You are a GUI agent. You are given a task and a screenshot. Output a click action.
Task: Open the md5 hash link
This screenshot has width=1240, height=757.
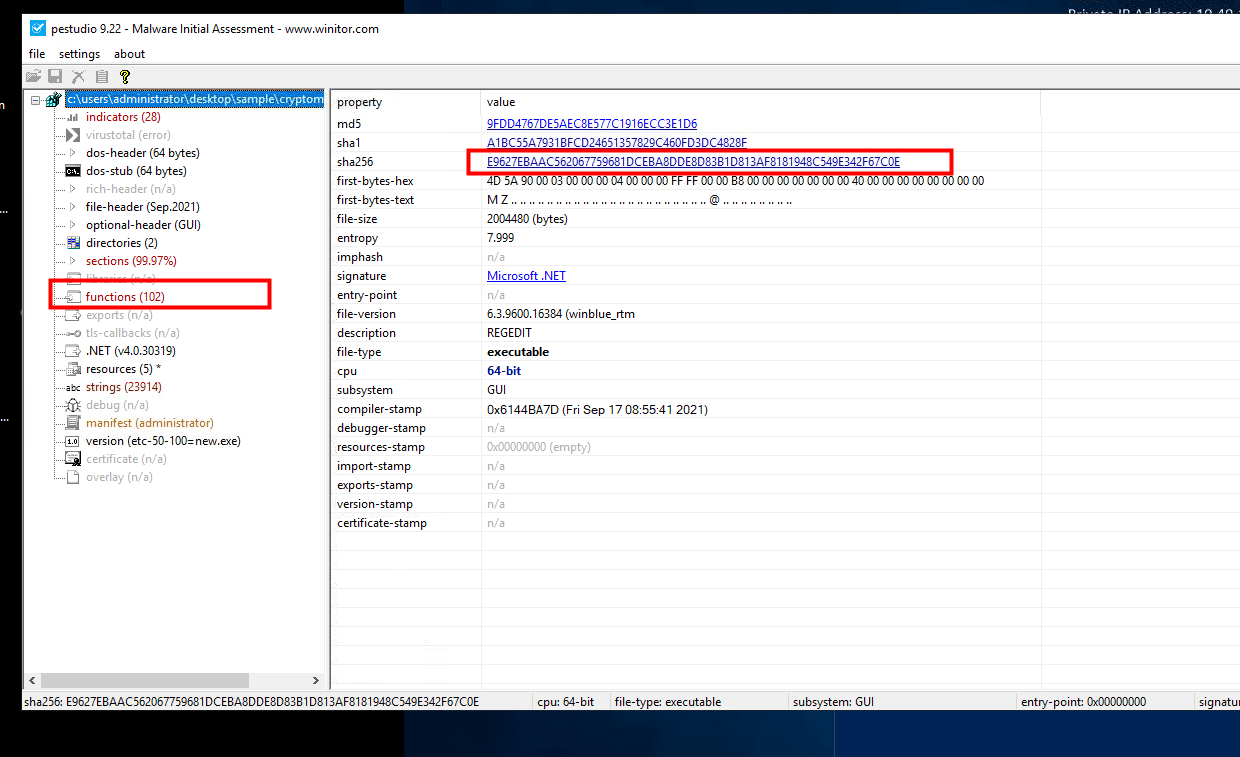pos(591,124)
